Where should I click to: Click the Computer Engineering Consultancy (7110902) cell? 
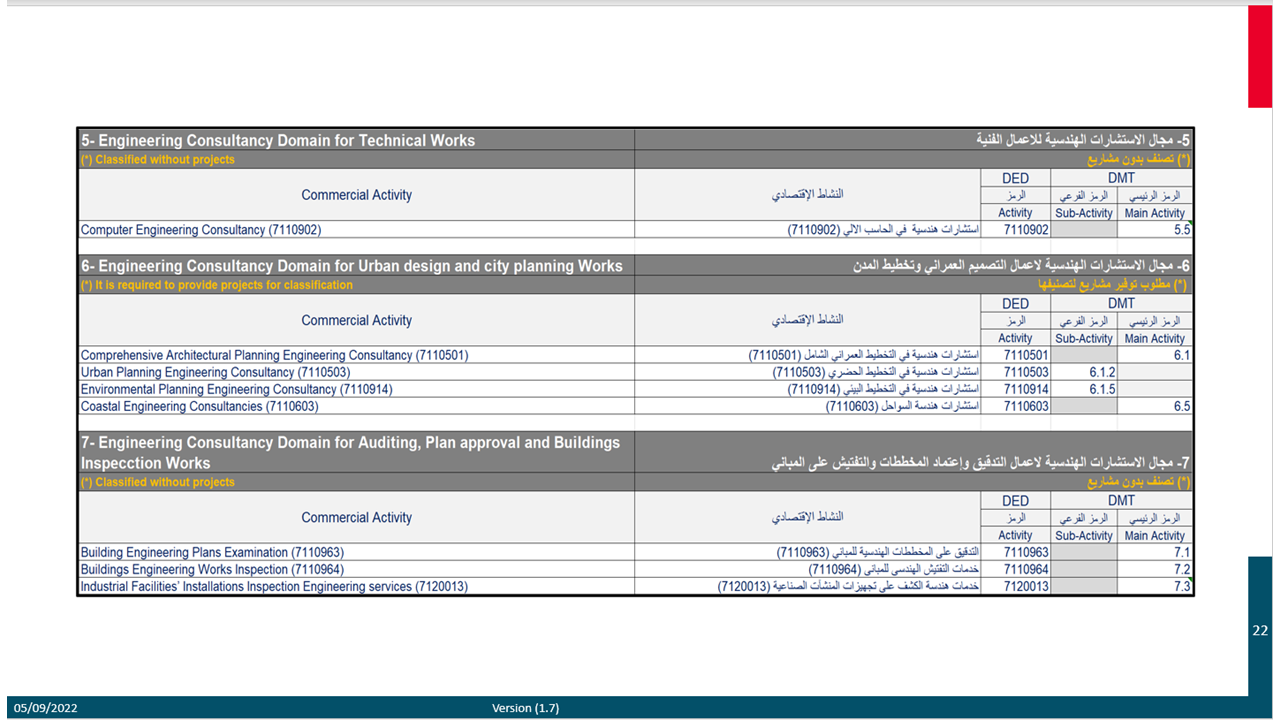pos(201,230)
